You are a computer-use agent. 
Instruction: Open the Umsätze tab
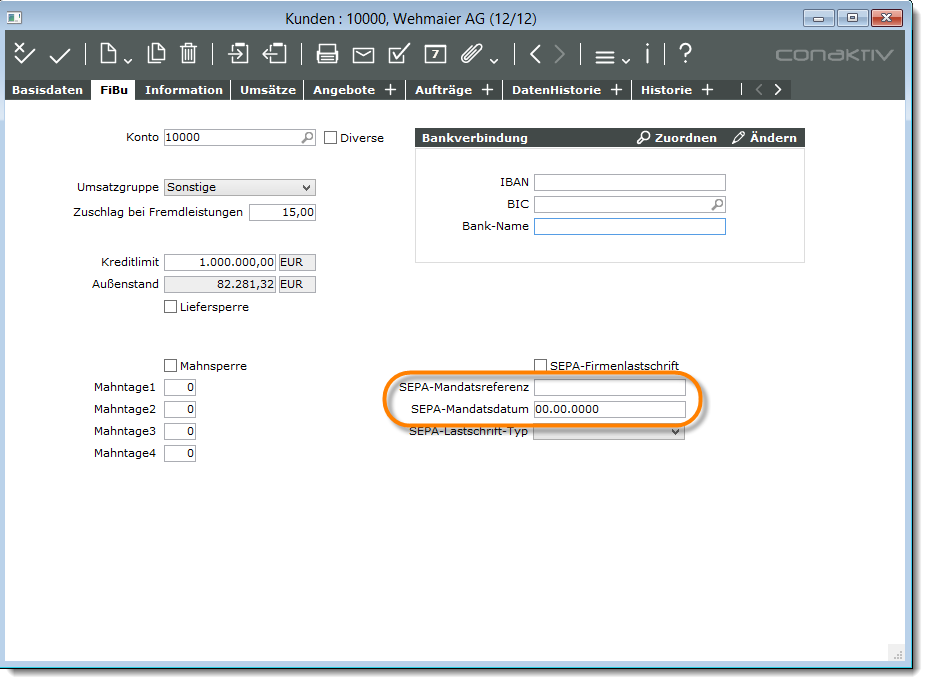click(x=267, y=90)
